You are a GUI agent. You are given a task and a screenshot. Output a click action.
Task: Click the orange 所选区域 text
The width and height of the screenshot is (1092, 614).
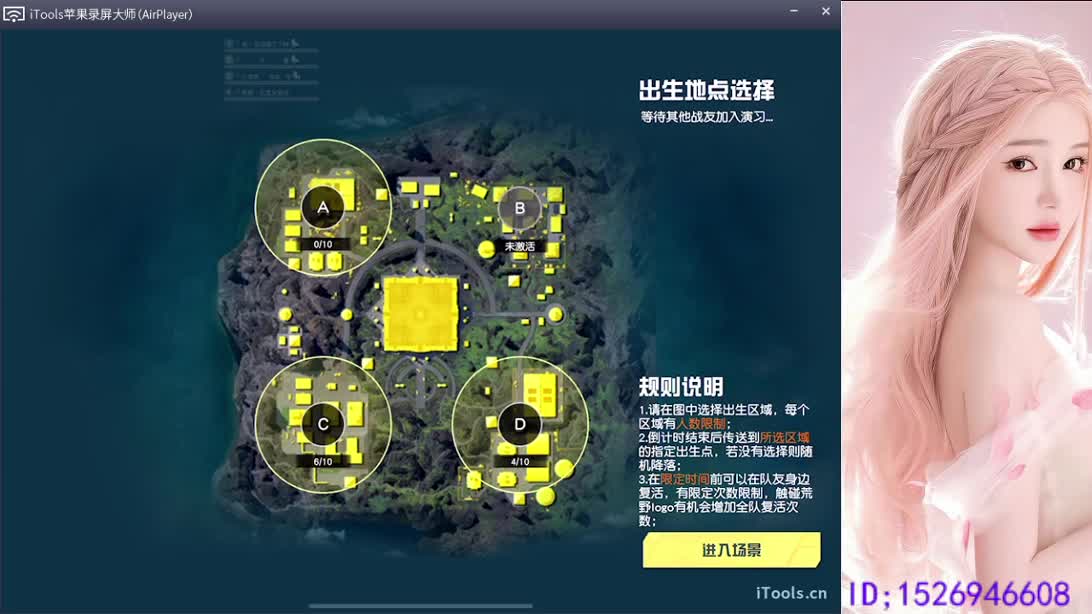pos(785,437)
